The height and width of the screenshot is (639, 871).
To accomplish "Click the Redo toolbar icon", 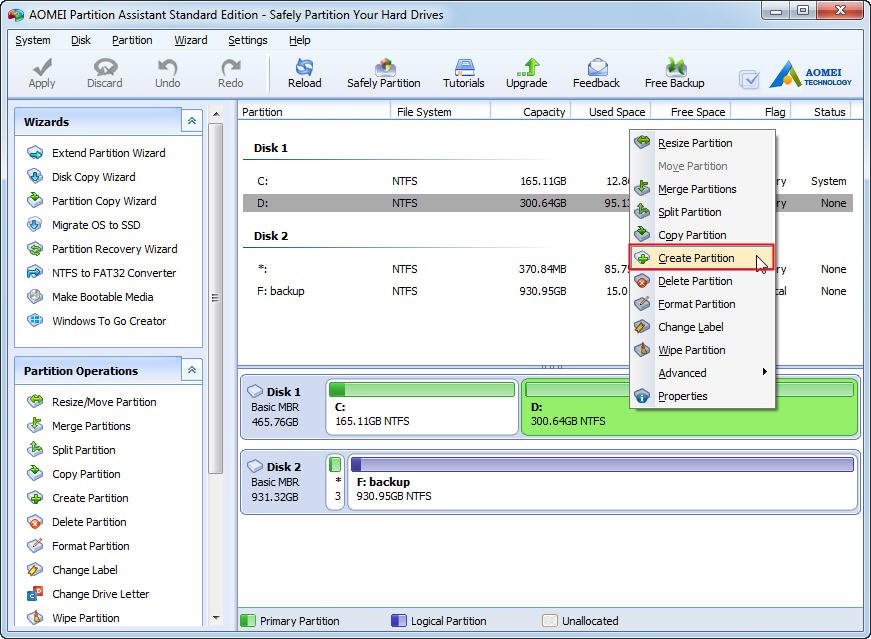I will coord(231,73).
